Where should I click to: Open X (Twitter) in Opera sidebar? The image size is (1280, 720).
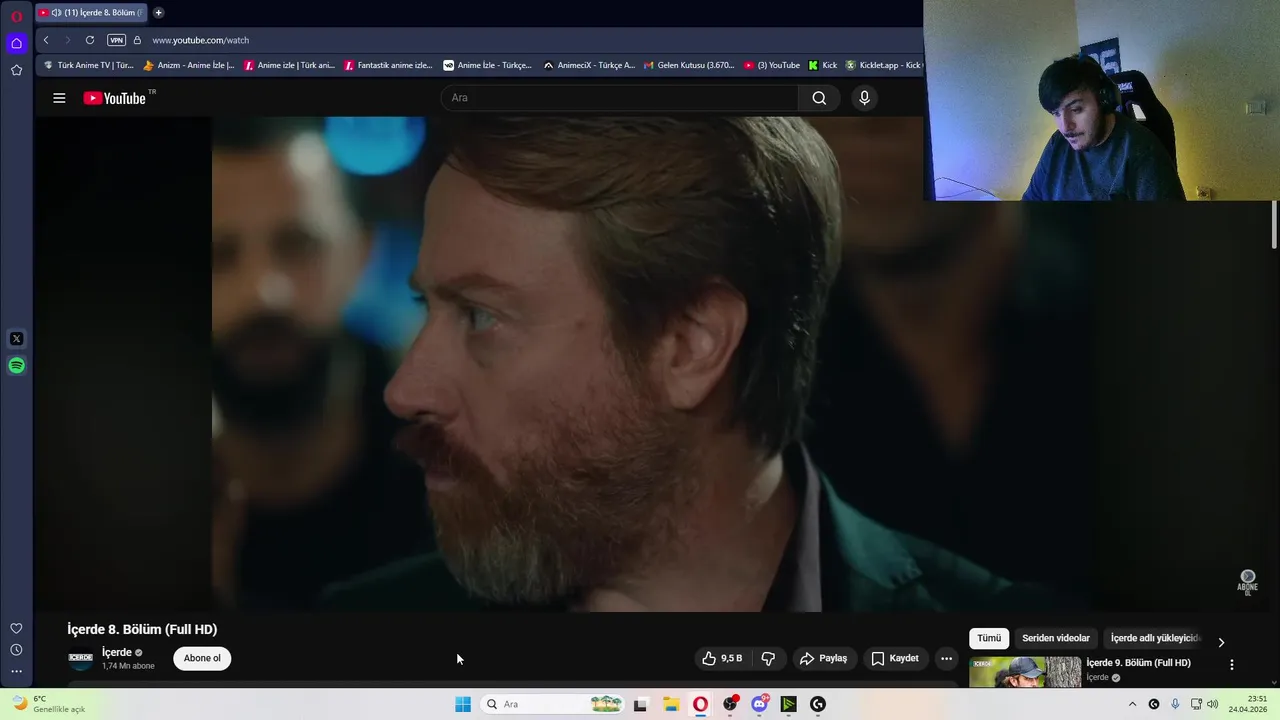coord(16,339)
